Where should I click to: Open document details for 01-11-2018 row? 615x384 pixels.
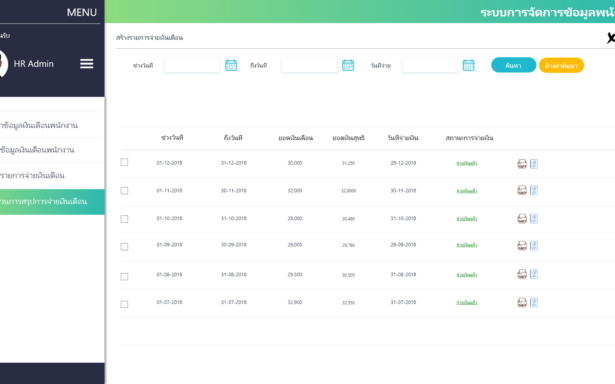coord(534,190)
